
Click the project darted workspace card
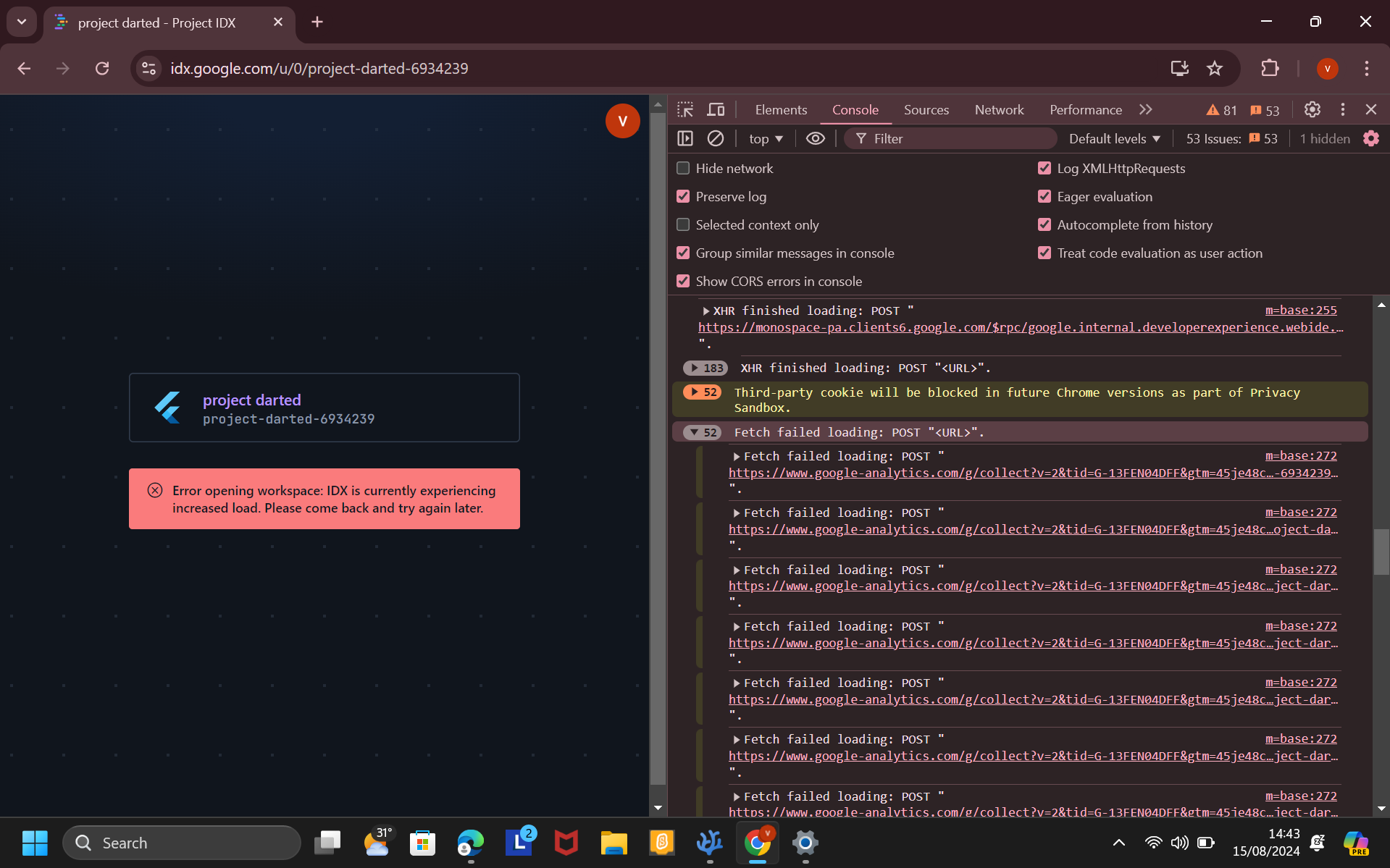point(324,408)
